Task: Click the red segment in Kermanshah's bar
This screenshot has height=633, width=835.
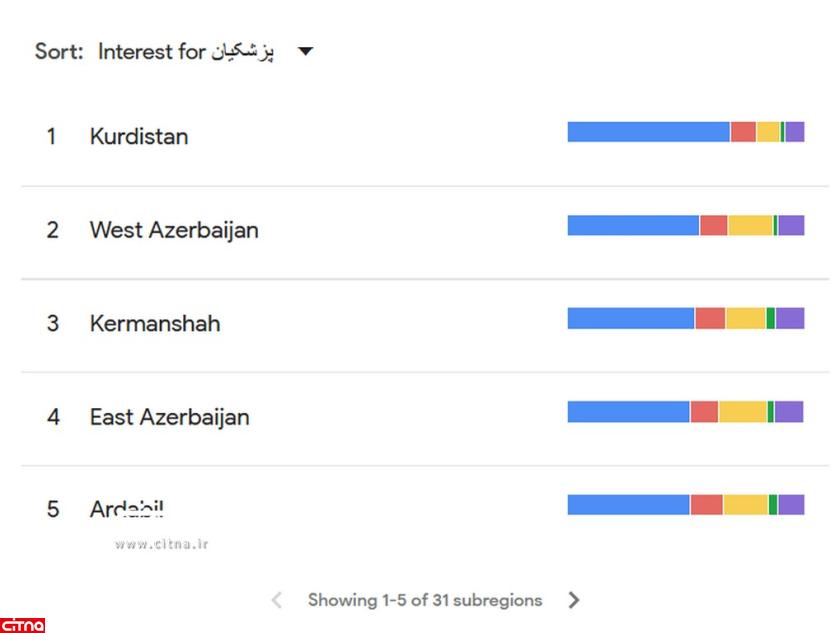Action: point(710,318)
